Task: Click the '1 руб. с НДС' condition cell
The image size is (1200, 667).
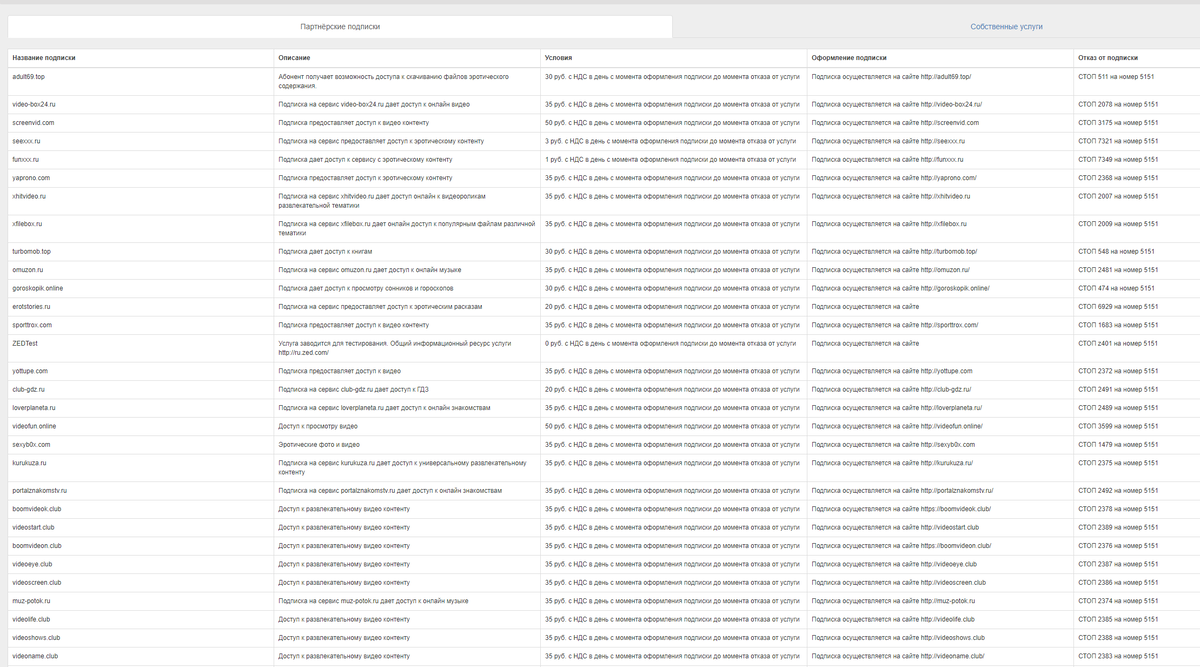Action: (x=670, y=159)
